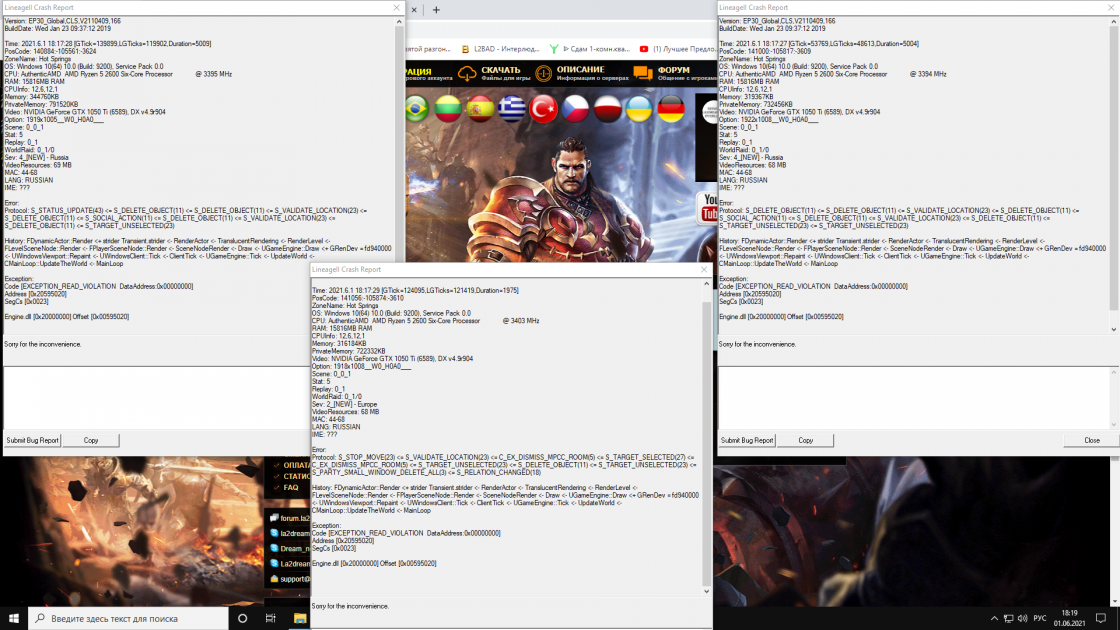This screenshot has height=630, width=1120.
Task: Choose the Turkey flag icon
Action: click(x=544, y=109)
